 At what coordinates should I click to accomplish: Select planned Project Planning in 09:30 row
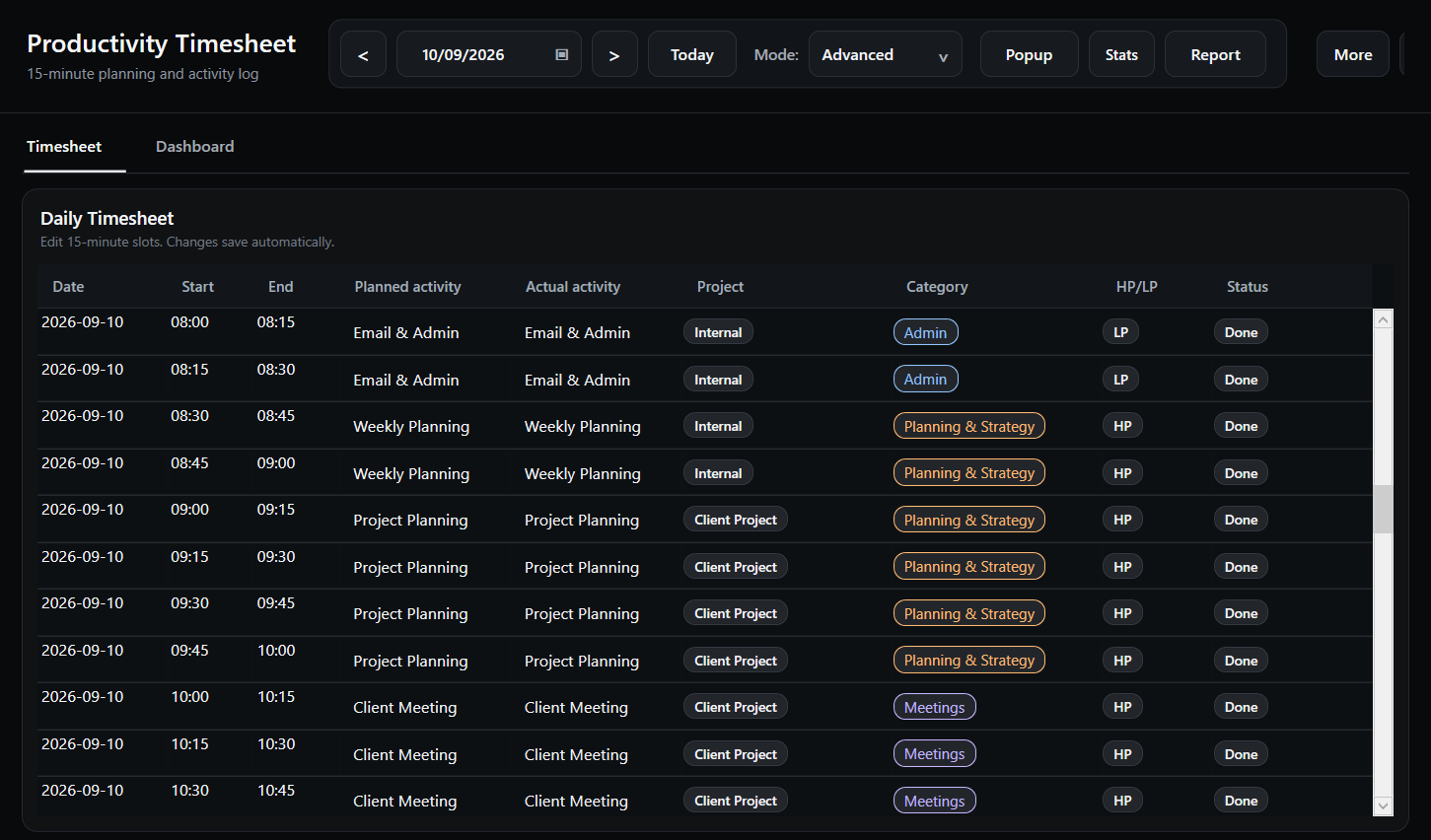[x=410, y=614]
